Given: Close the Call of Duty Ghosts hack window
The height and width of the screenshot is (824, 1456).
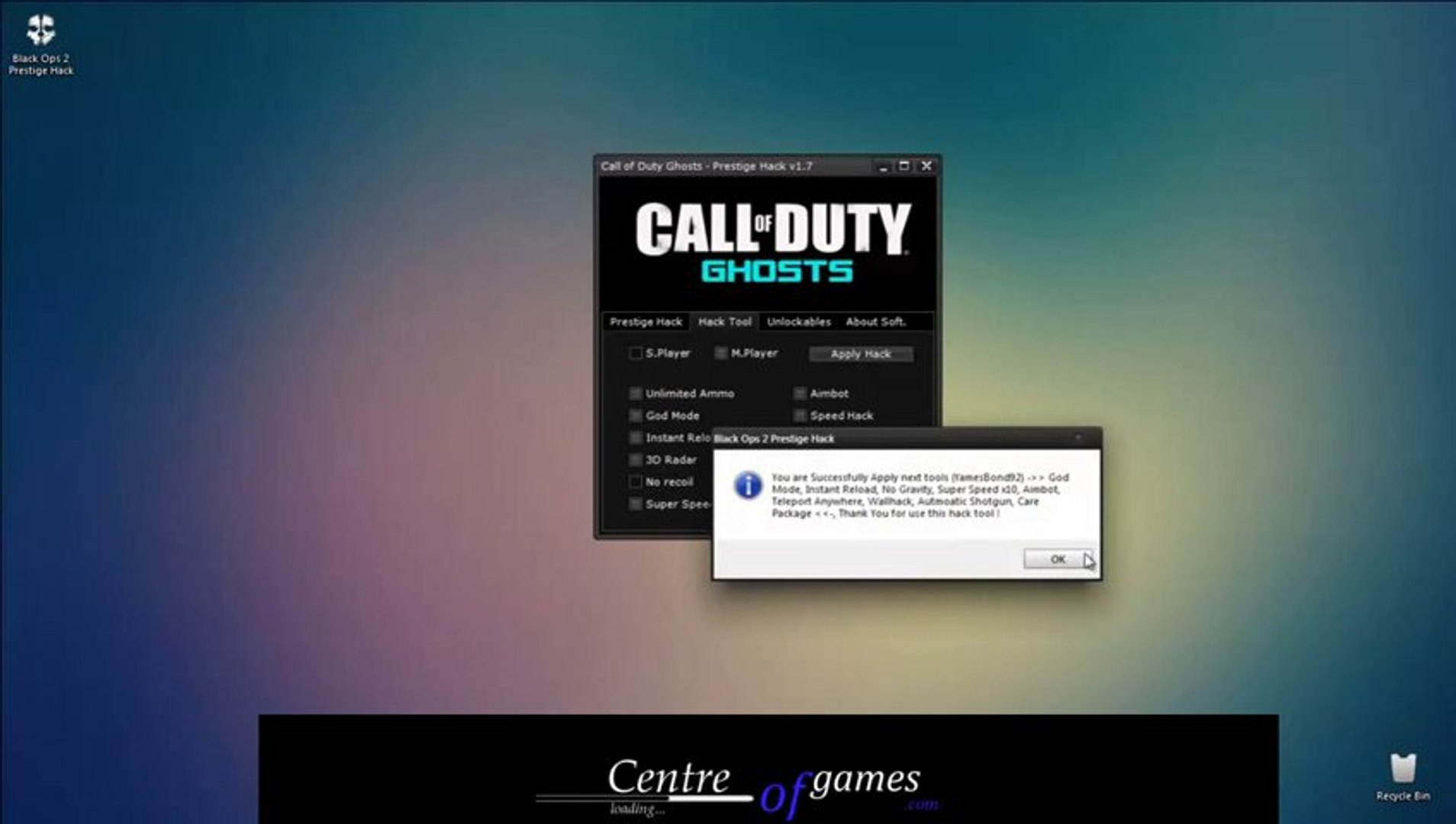Looking at the screenshot, I should pos(926,166).
